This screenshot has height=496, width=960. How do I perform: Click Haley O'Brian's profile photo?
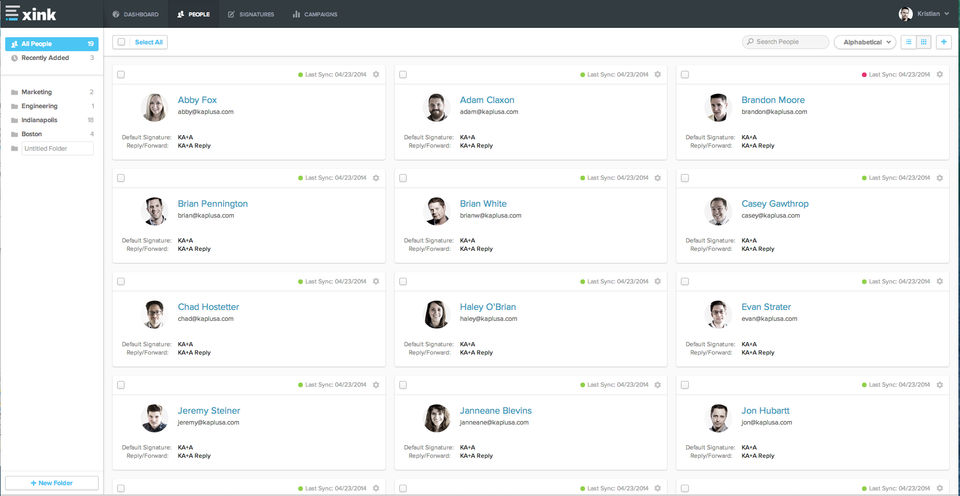point(437,315)
